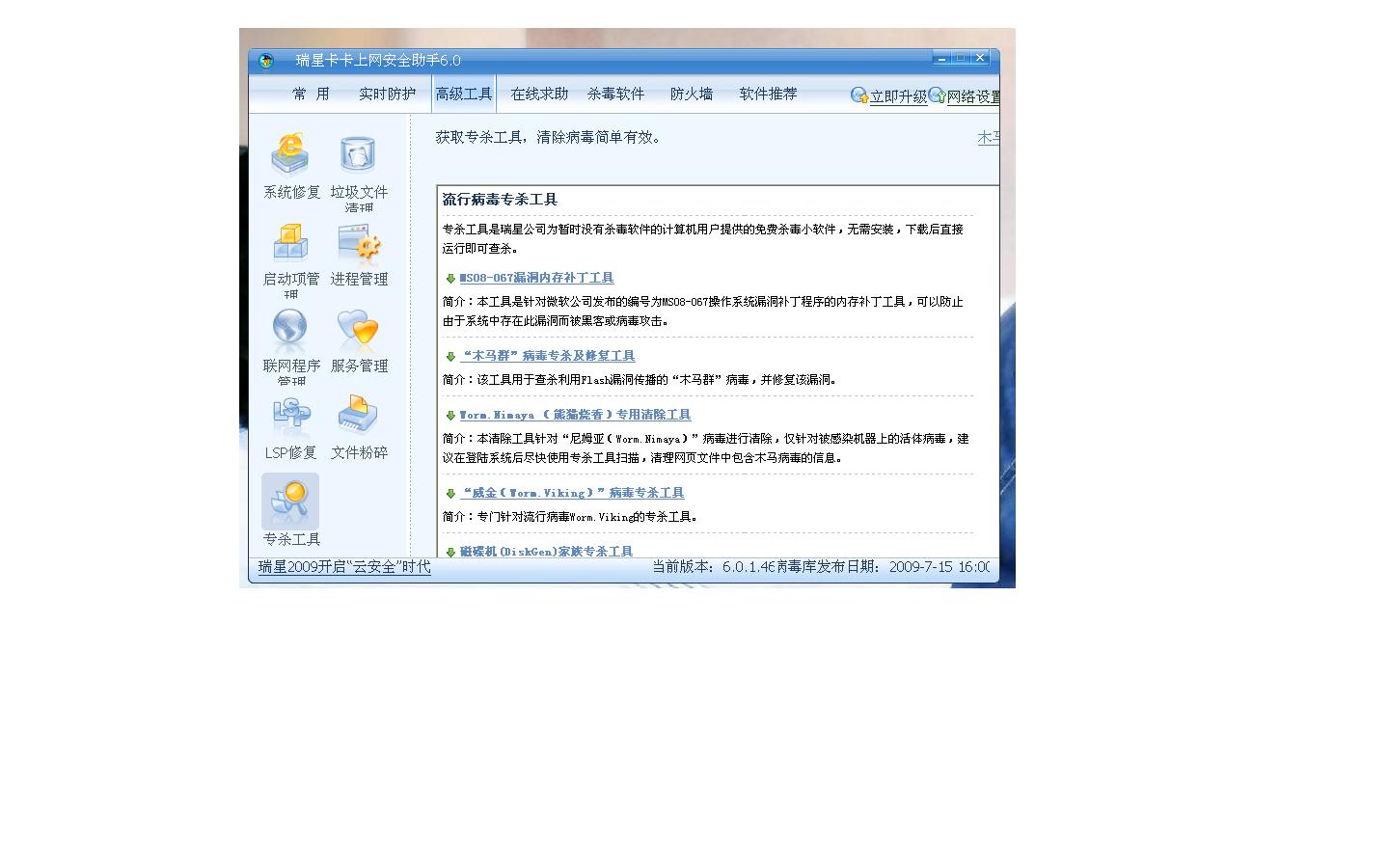This screenshot has height=868, width=1389.
Task: Open the 系统修复 system repair tool
Action: click(291, 165)
